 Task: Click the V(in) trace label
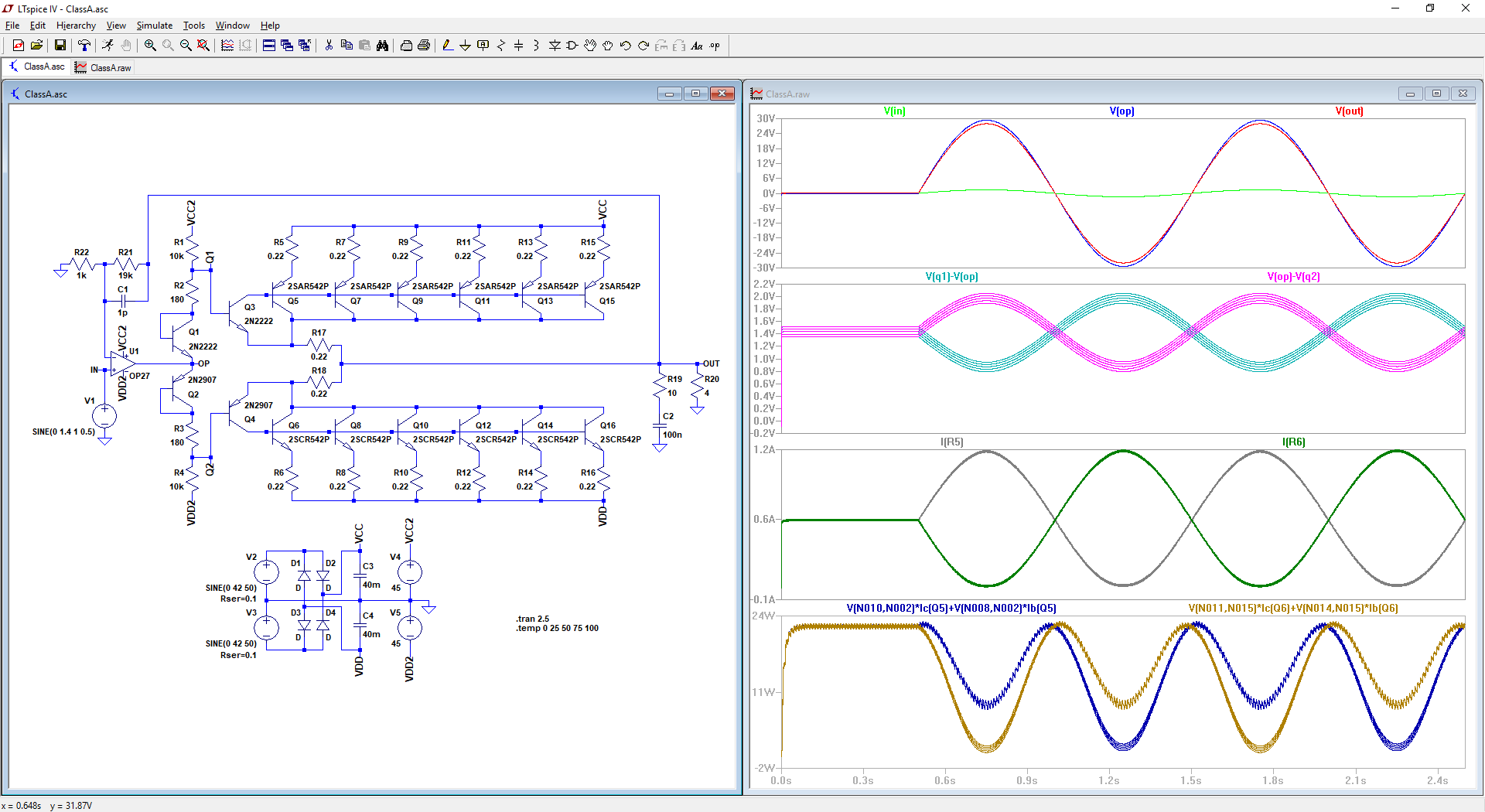click(894, 111)
